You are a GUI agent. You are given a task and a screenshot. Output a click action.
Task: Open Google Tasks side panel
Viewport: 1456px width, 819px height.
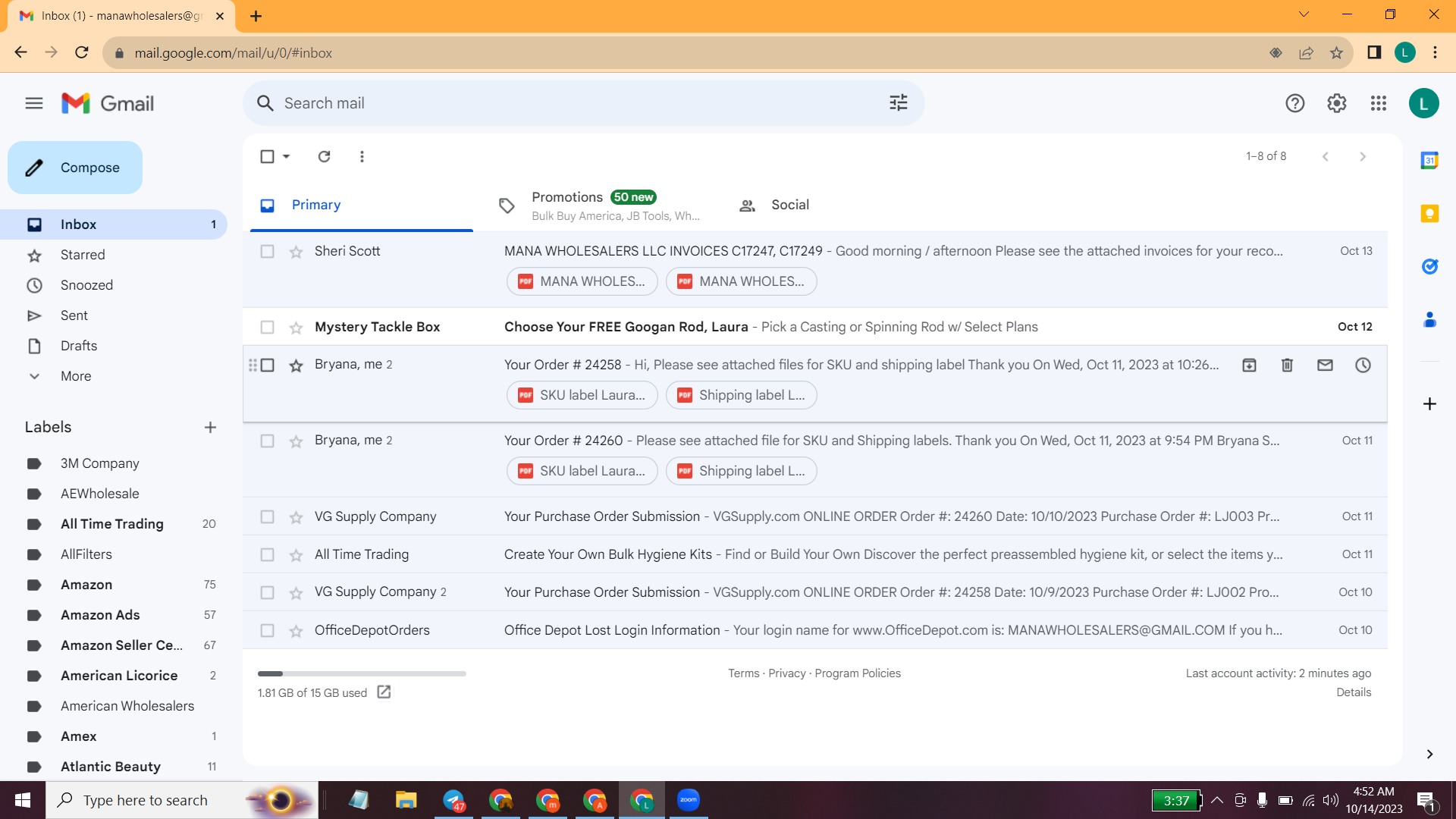[x=1429, y=266]
